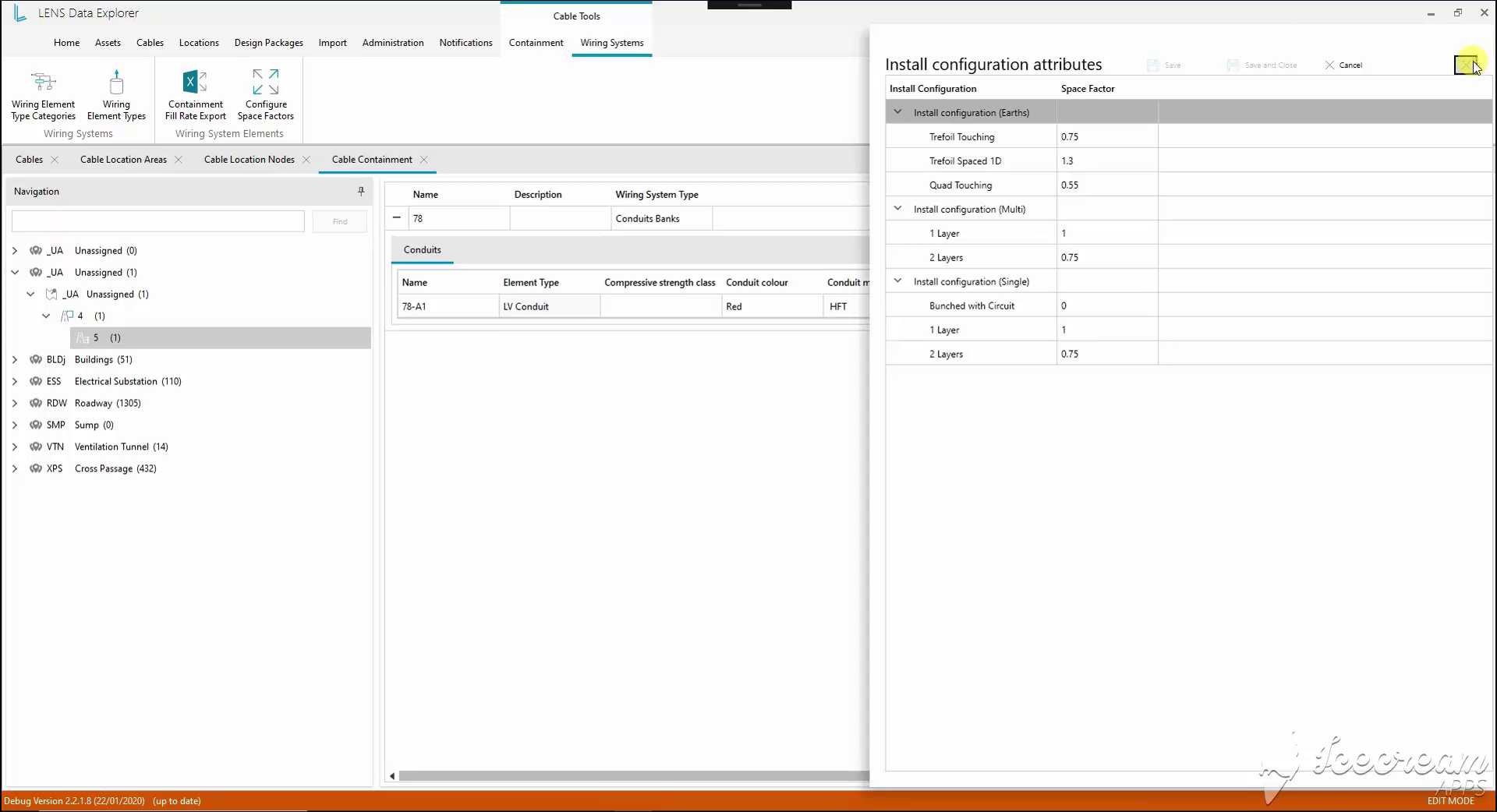Screen dimensions: 1497x812
Task: Collapse Install configuration (Earths) group
Action: [897, 112]
